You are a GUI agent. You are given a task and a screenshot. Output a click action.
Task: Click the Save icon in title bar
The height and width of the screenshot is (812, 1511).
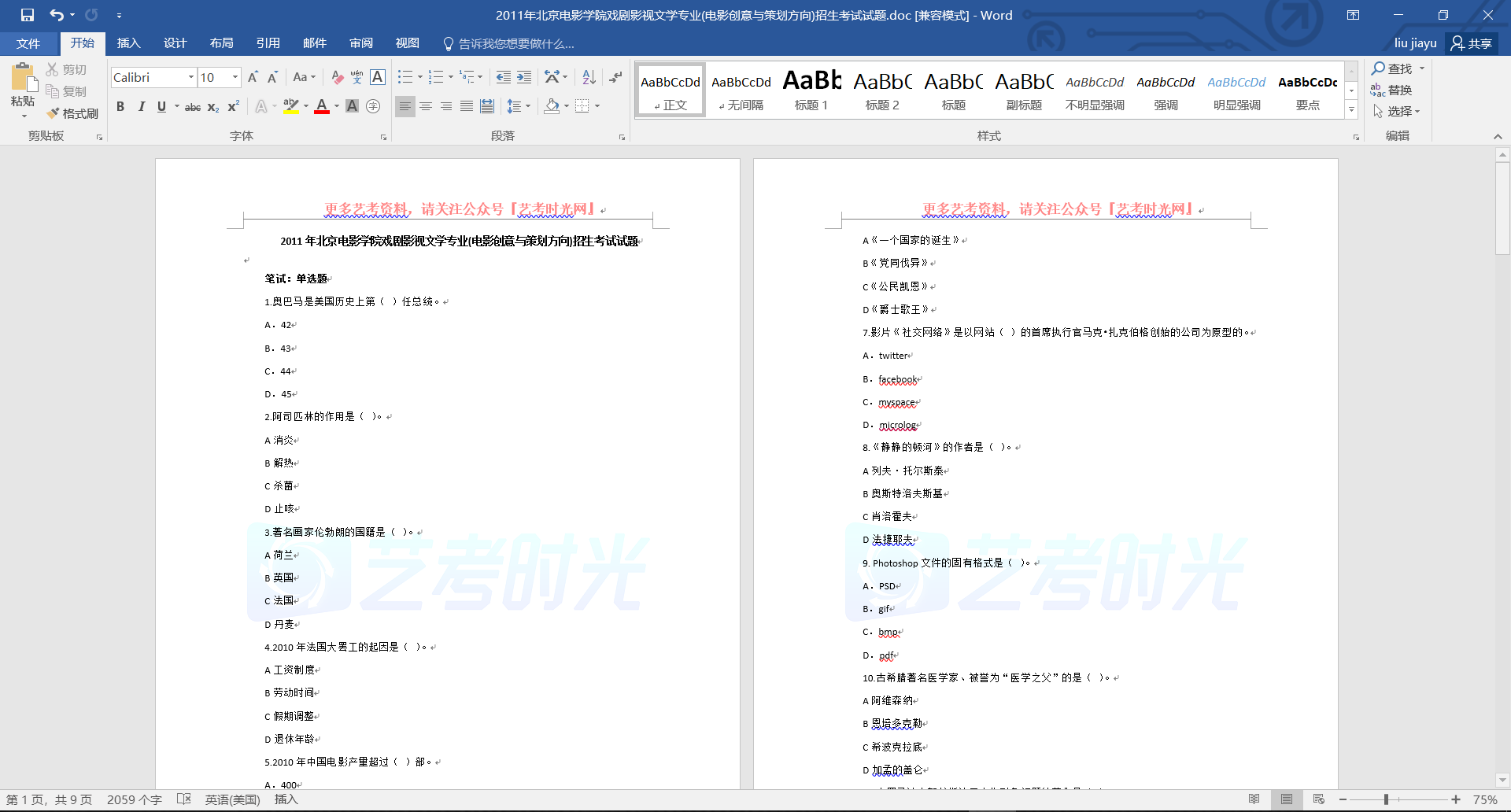click(28, 15)
